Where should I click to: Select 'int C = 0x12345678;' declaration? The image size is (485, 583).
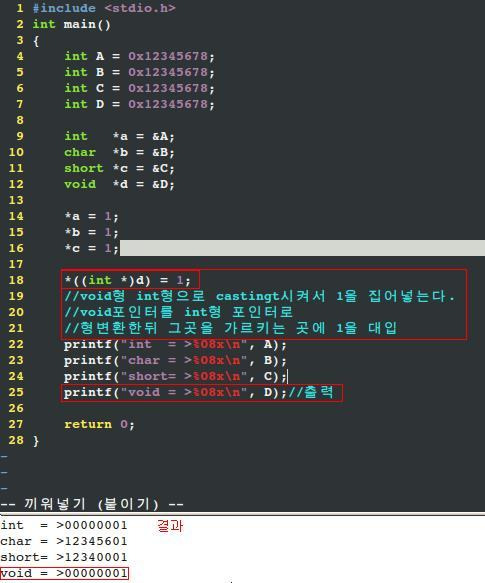tap(139, 88)
